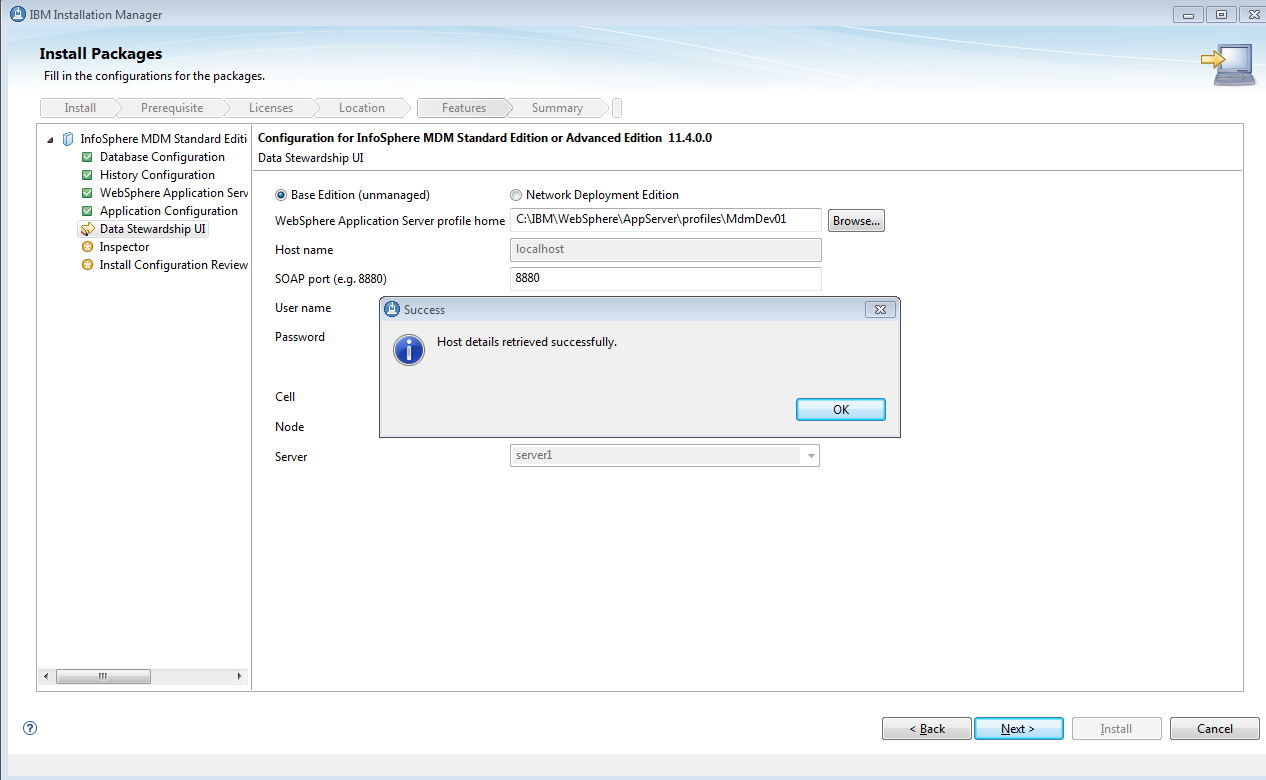The width and height of the screenshot is (1266, 780).
Task: Click the SOAP port field containing 8880
Action: [x=666, y=278]
